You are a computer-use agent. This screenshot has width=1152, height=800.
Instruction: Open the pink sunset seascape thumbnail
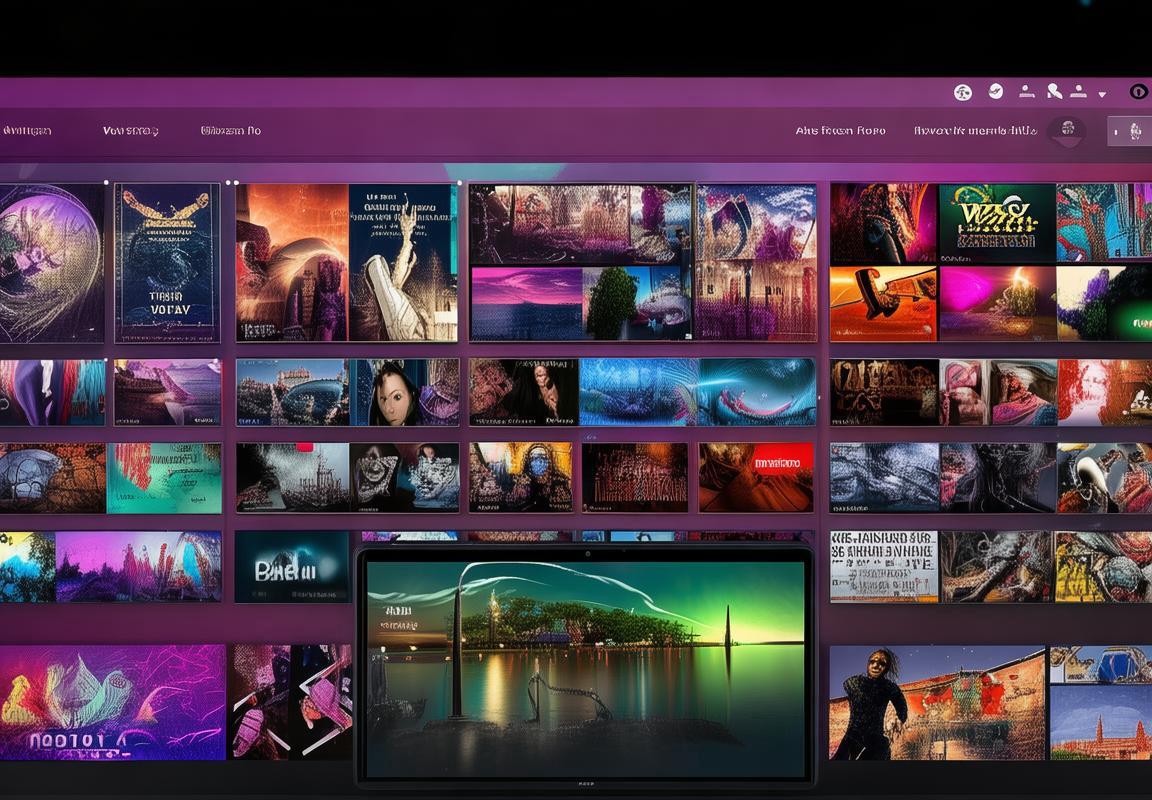526,303
